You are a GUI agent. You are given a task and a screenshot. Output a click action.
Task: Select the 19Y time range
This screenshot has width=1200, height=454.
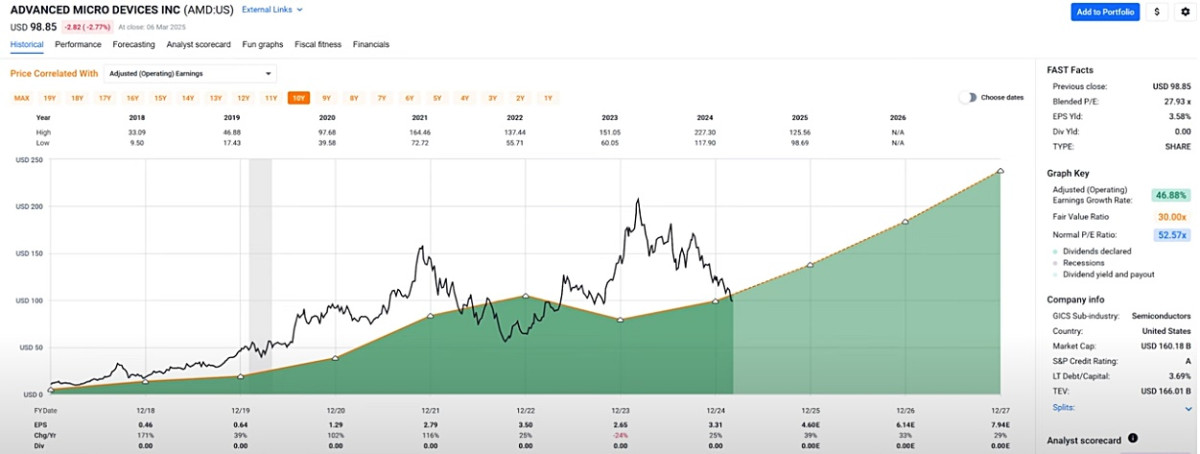pyautogui.click(x=49, y=98)
